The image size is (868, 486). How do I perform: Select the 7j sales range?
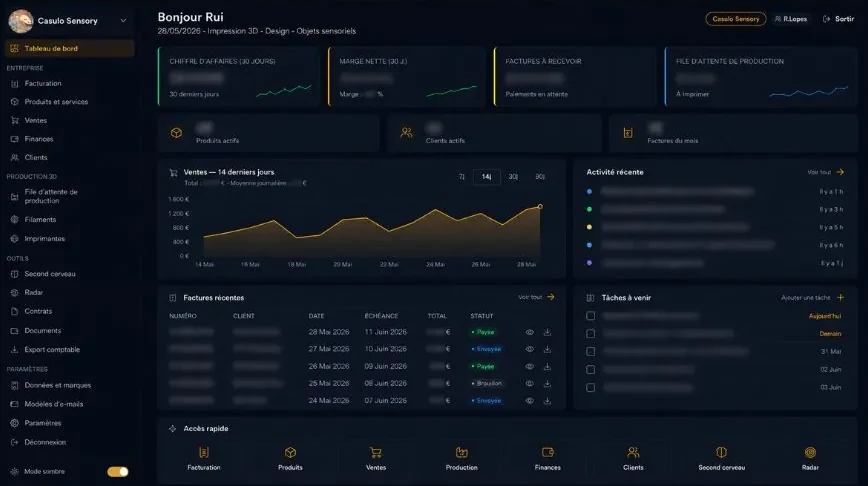pos(461,177)
